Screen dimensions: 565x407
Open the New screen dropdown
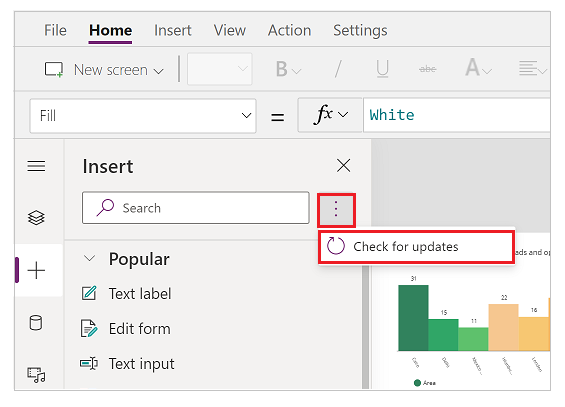click(x=104, y=70)
